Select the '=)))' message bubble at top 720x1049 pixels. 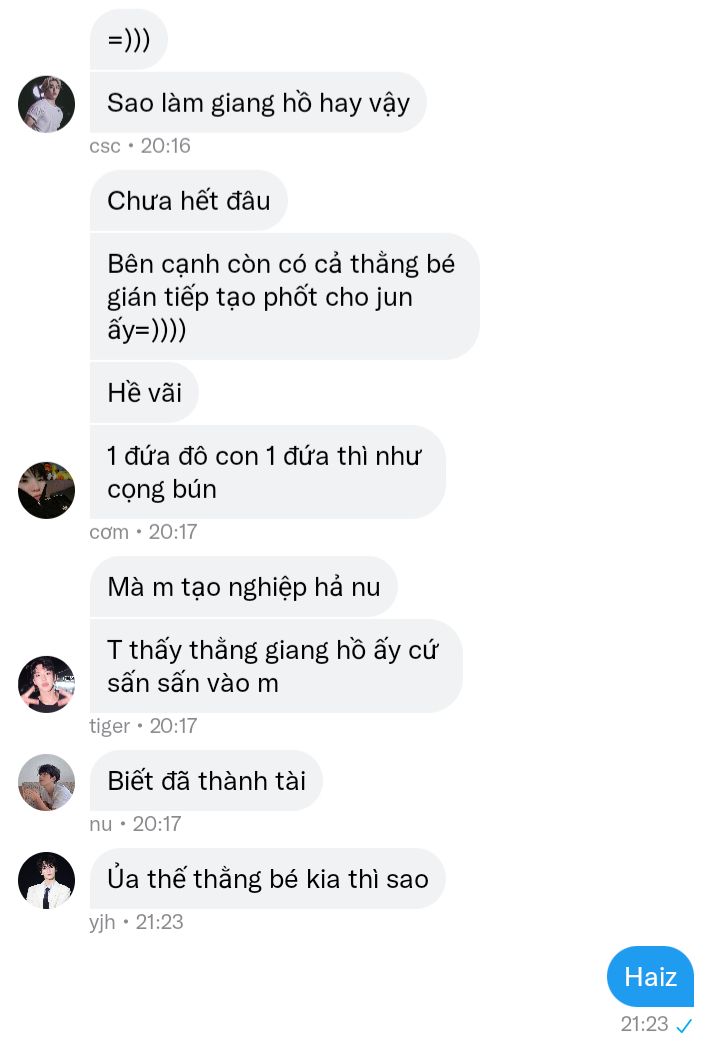[128, 39]
